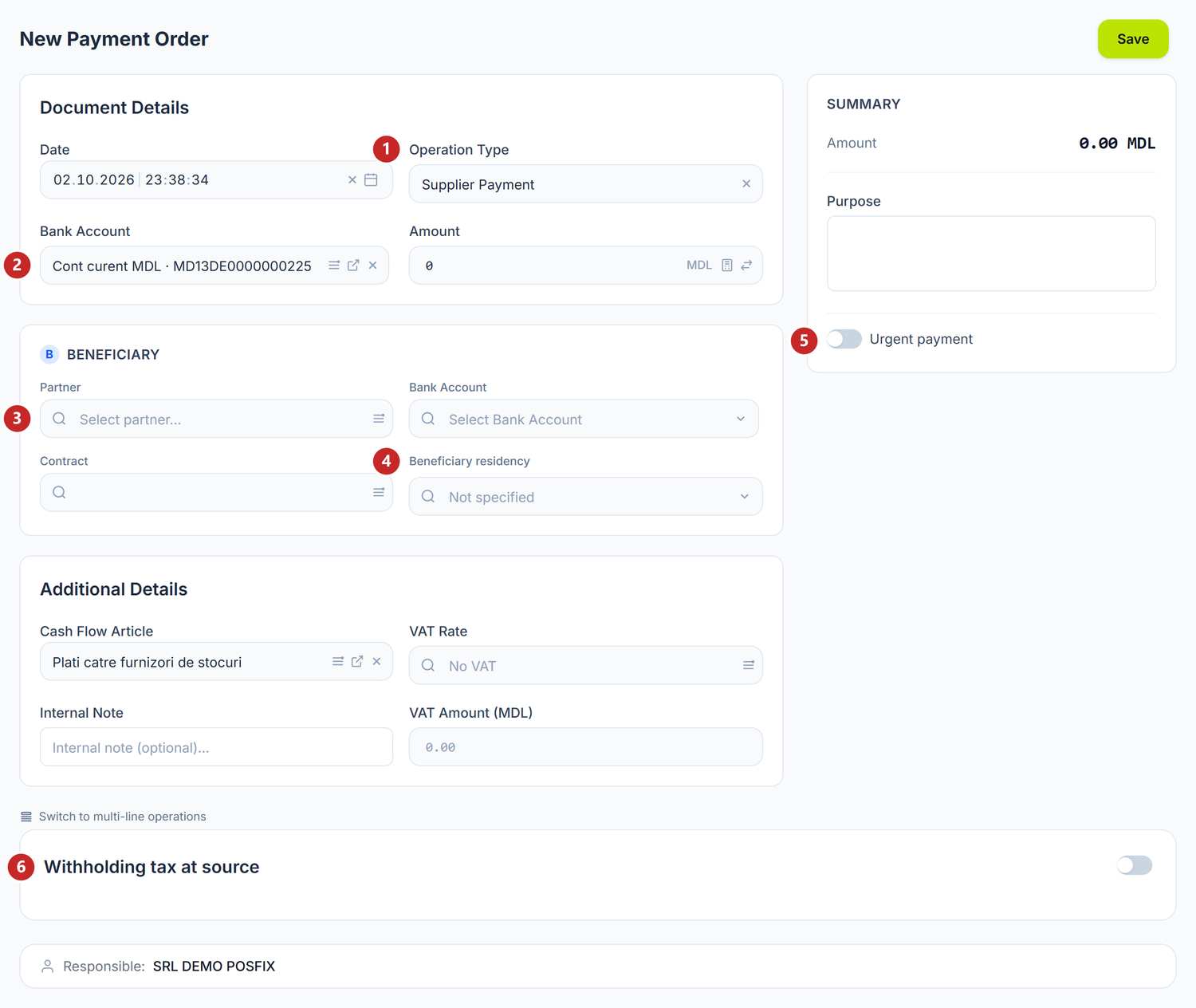Clear the Date field value
The image size is (1196, 1008).
352,180
